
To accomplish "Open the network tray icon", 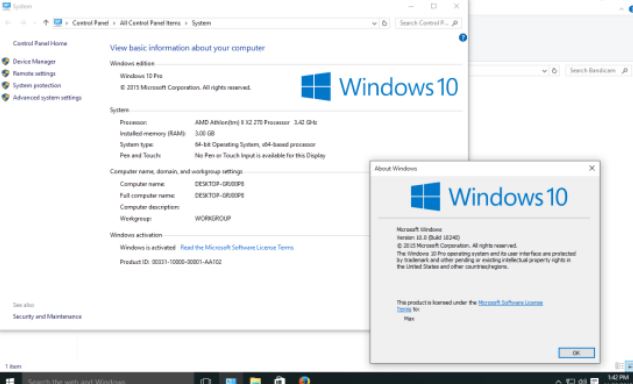I will coord(570,381).
